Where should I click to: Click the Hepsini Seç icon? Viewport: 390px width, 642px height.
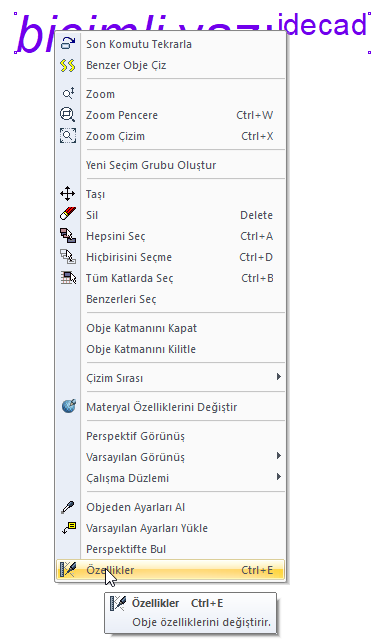pyautogui.click(x=68, y=235)
